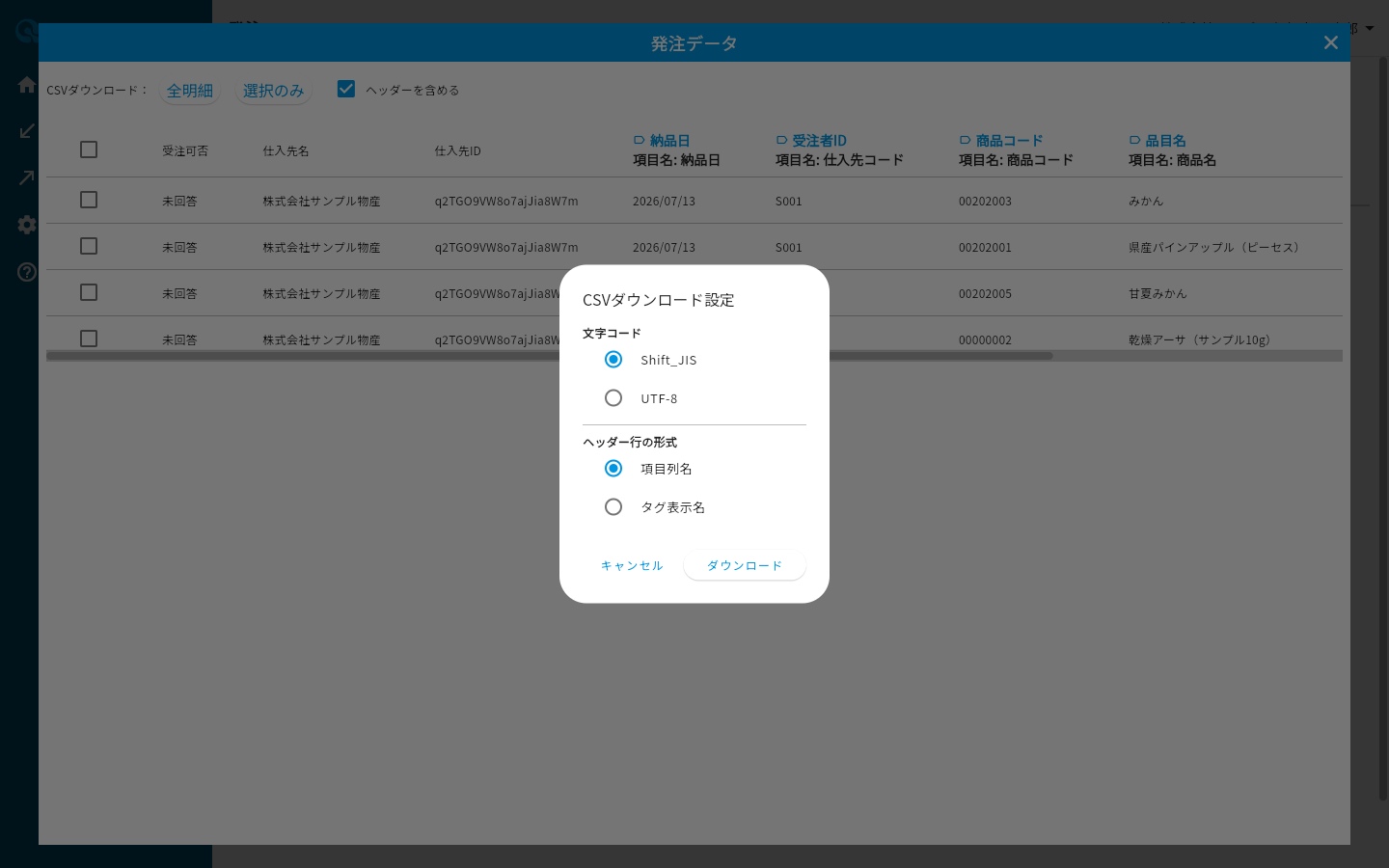Screen dimensions: 1389x868
Task: Click product code 00202003 cell
Action: coord(985,202)
